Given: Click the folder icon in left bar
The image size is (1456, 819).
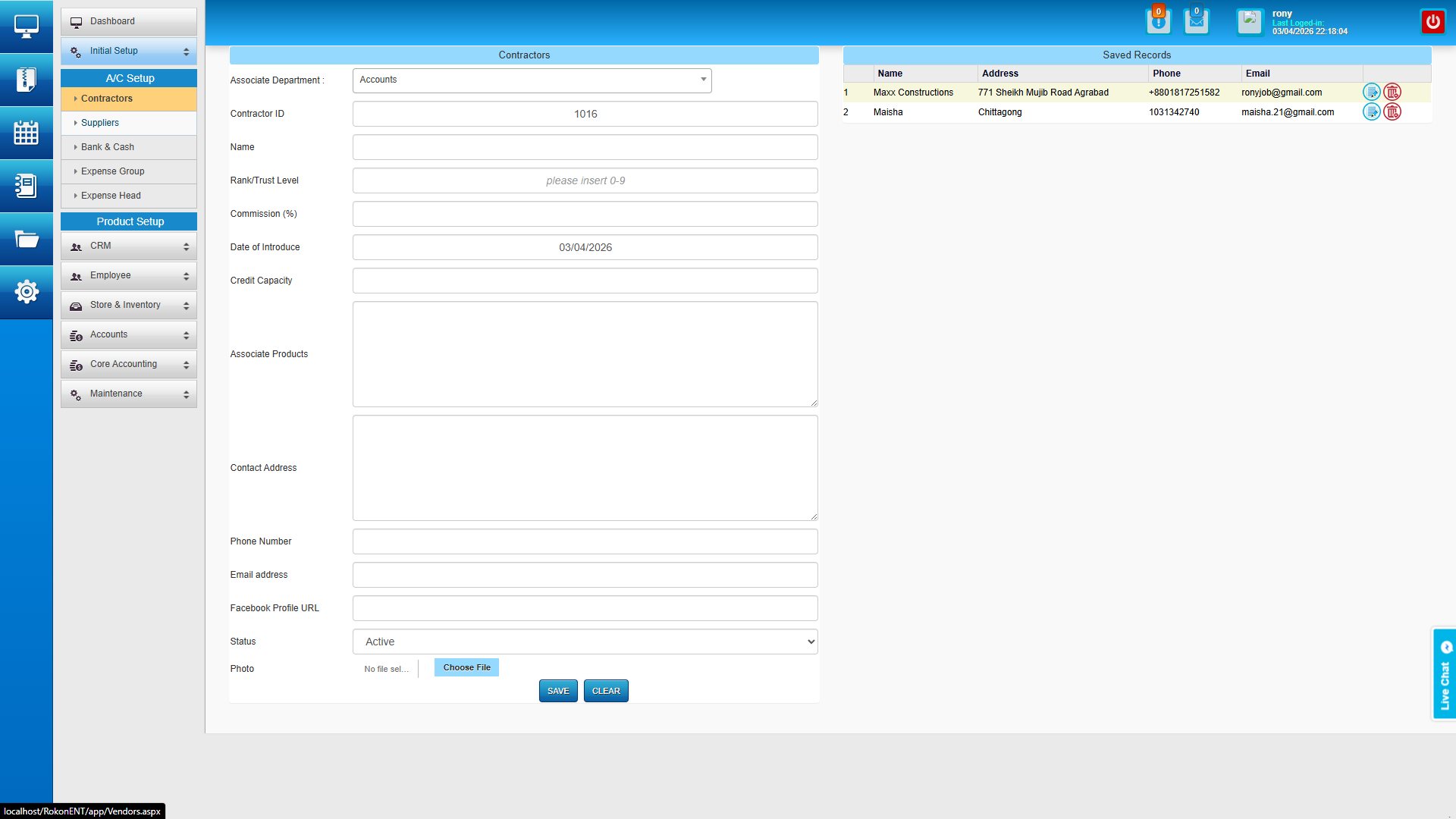Looking at the screenshot, I should pyautogui.click(x=26, y=240).
